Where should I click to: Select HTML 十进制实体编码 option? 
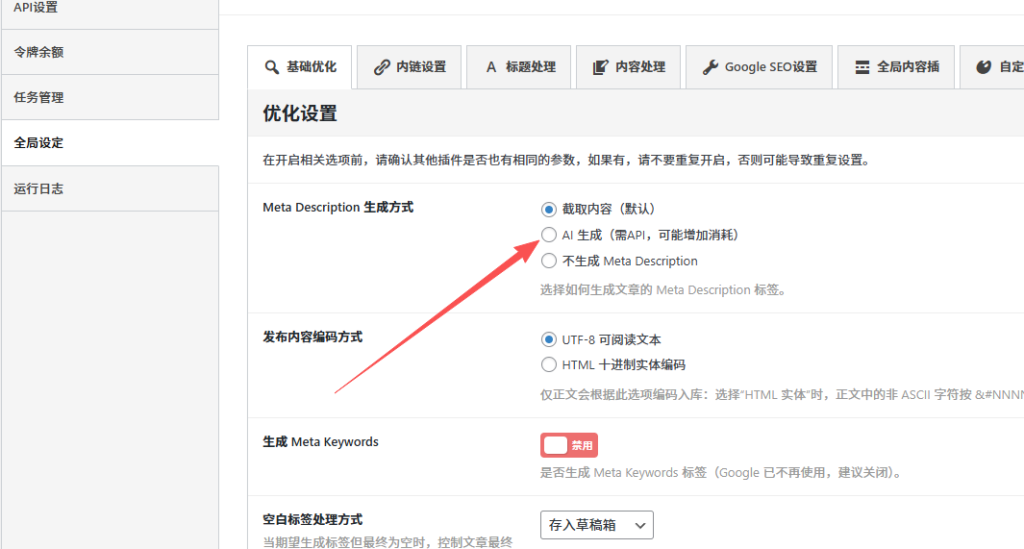click(548, 365)
